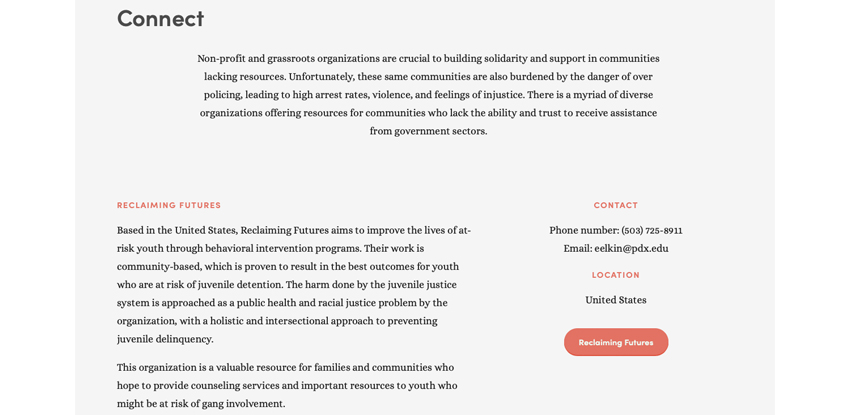Click the line starting 'community-based, which is proven'

tap(288, 267)
